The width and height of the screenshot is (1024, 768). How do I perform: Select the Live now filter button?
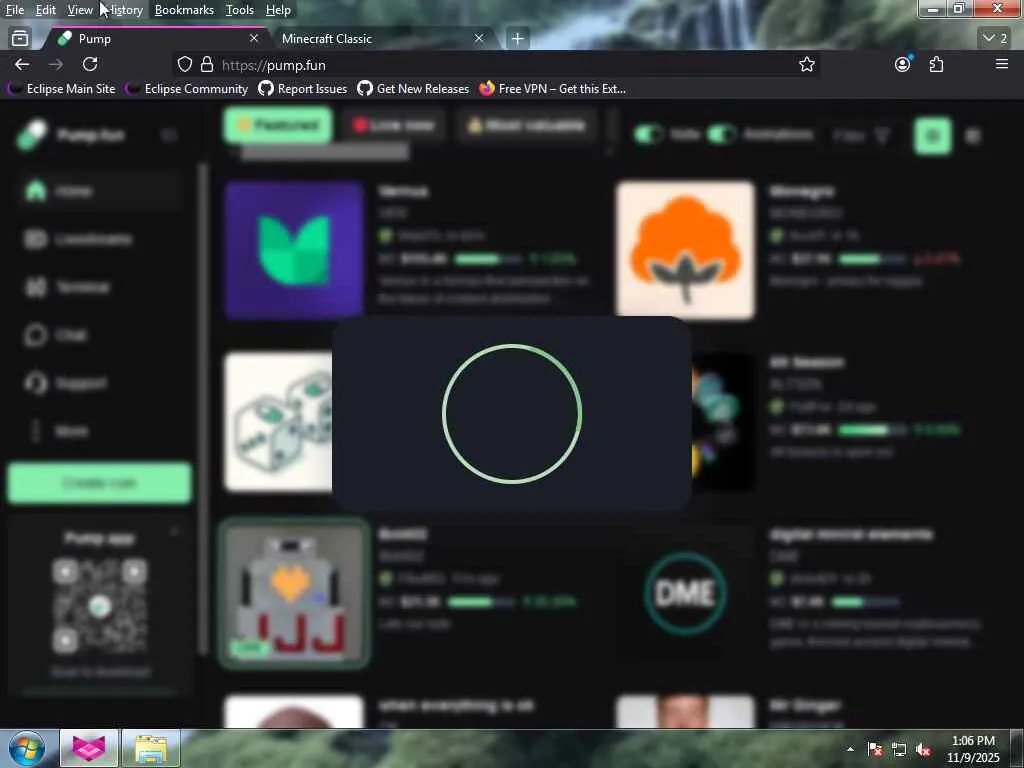[x=392, y=125]
